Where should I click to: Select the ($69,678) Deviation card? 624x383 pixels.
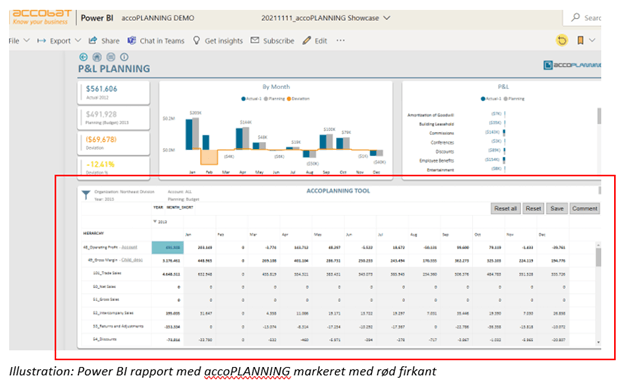(113, 143)
